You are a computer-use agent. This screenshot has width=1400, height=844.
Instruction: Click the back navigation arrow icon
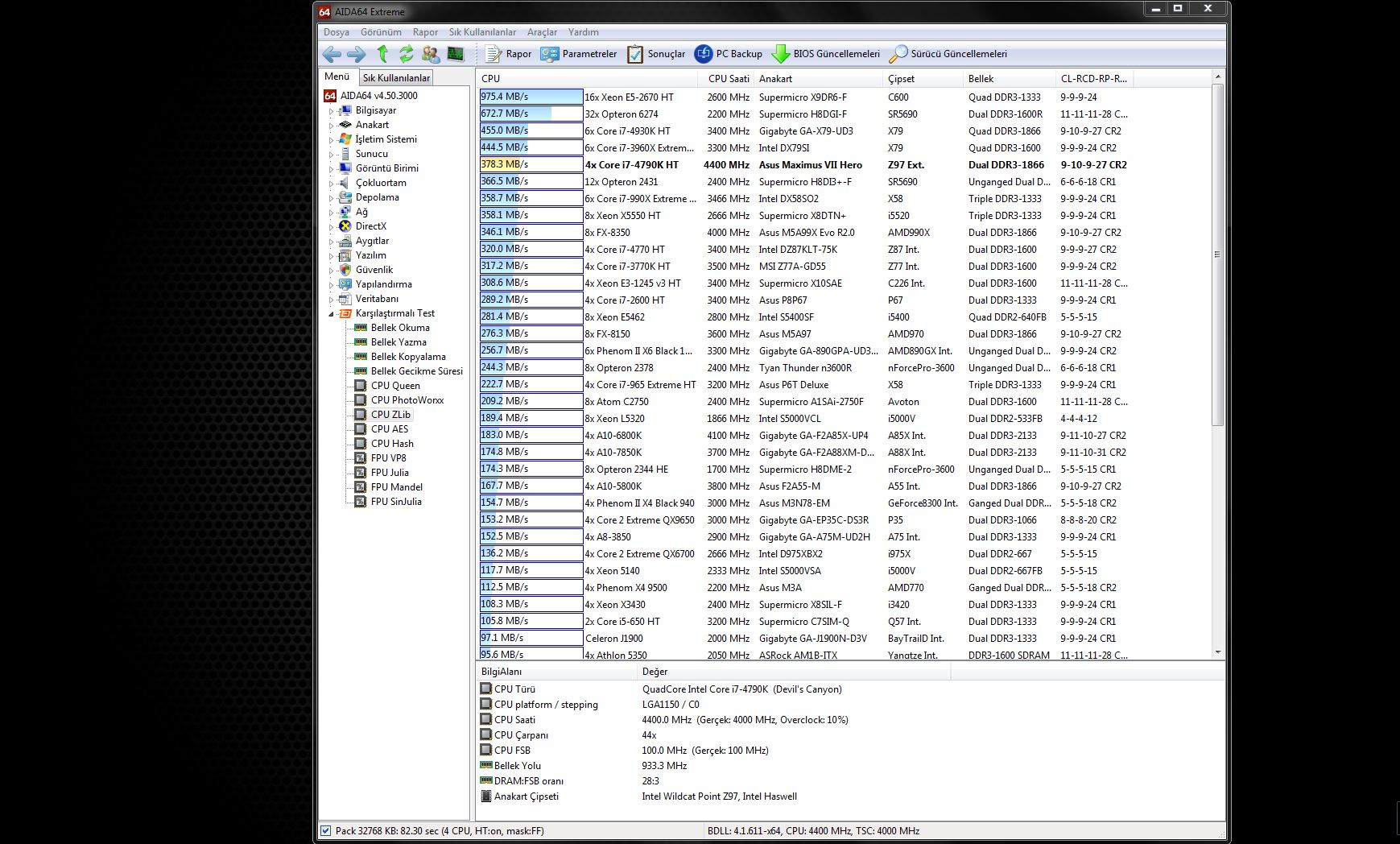tap(332, 54)
